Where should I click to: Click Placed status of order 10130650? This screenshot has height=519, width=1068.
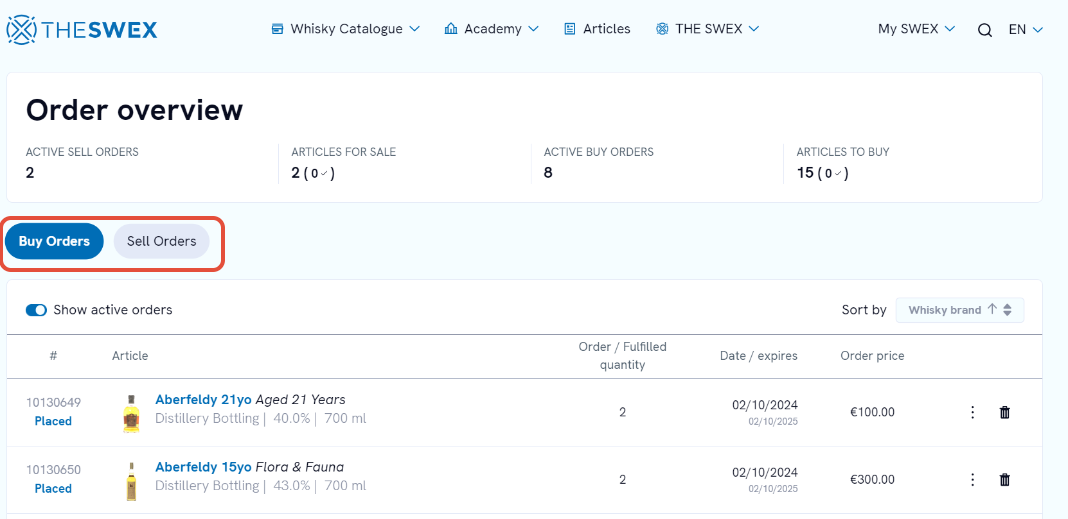(53, 488)
